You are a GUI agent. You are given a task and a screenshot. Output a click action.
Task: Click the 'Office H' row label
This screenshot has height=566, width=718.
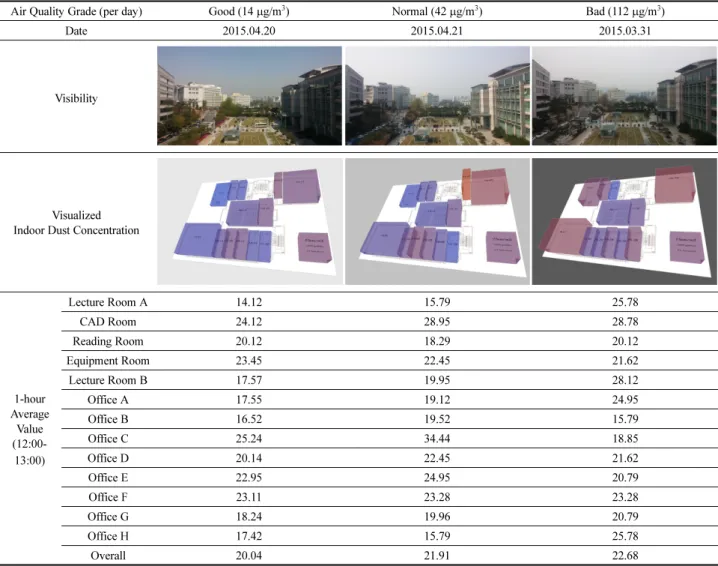(108, 536)
